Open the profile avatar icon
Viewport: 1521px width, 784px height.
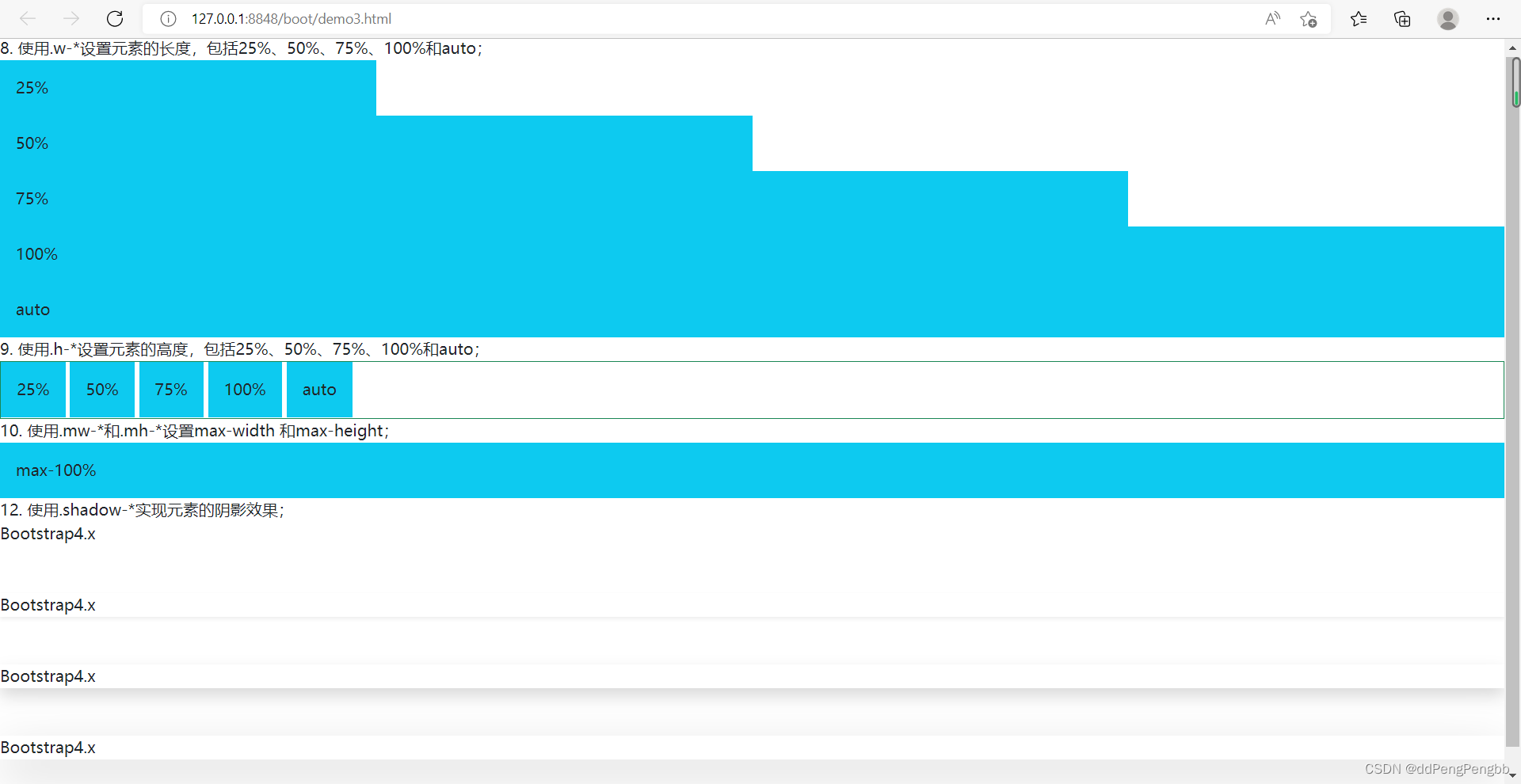1448,18
